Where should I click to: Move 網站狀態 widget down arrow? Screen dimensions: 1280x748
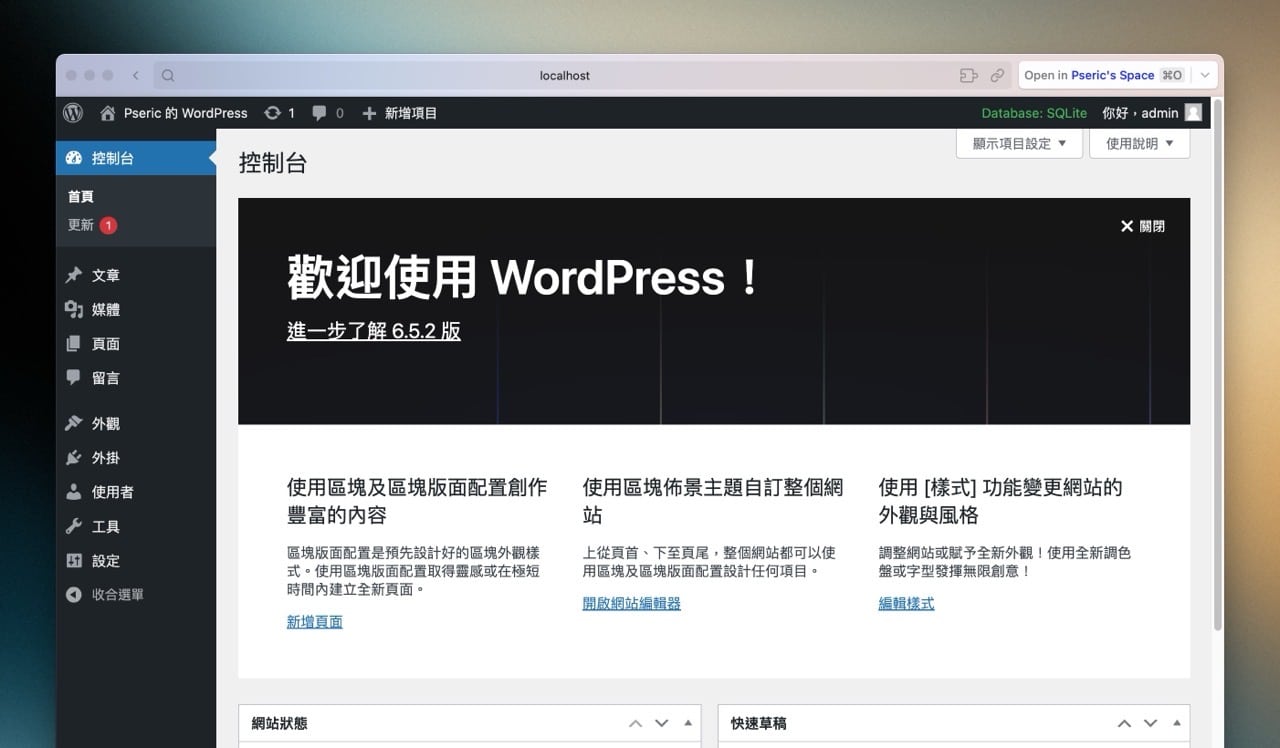click(x=661, y=723)
